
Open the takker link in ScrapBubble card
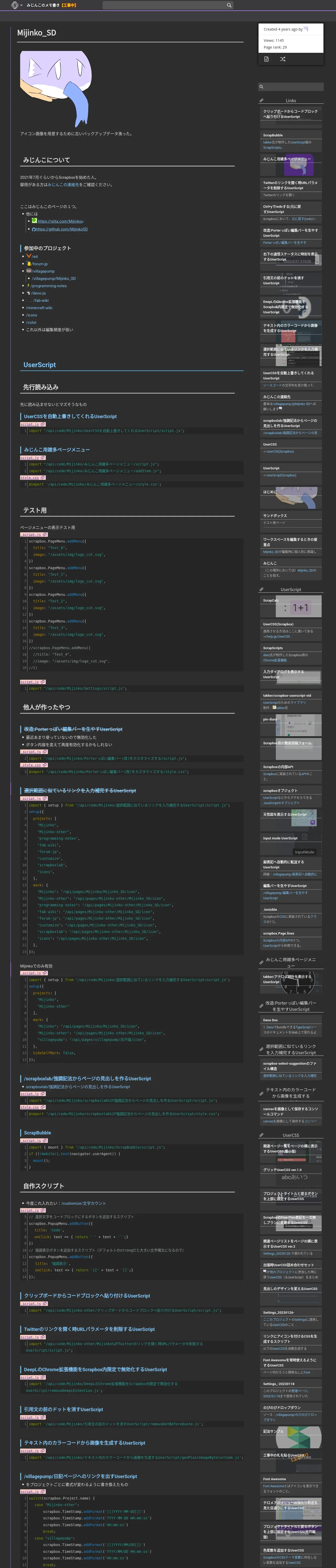[267, 142]
